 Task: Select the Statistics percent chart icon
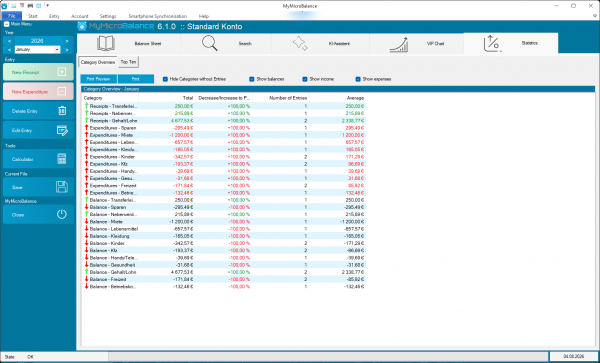[492, 43]
